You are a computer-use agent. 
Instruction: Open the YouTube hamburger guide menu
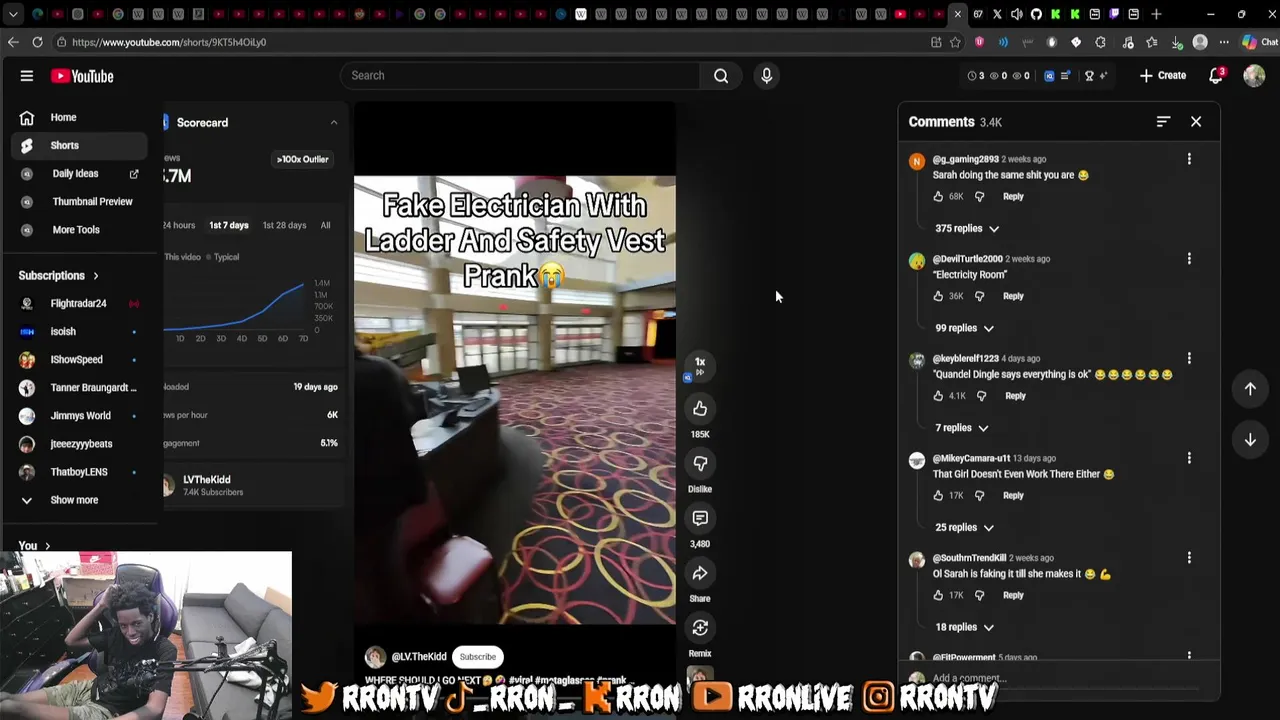[27, 76]
